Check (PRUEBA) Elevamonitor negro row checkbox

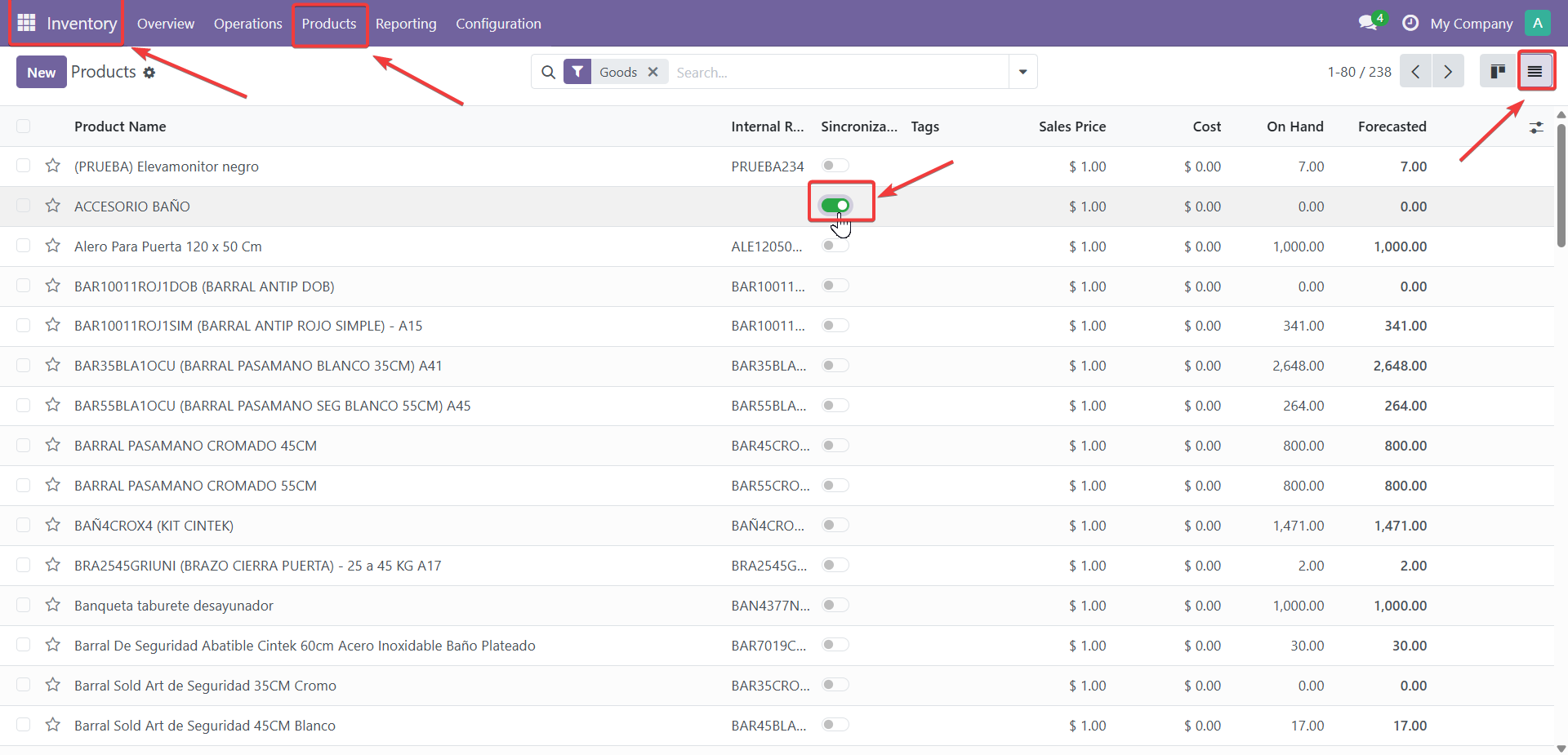[x=23, y=166]
